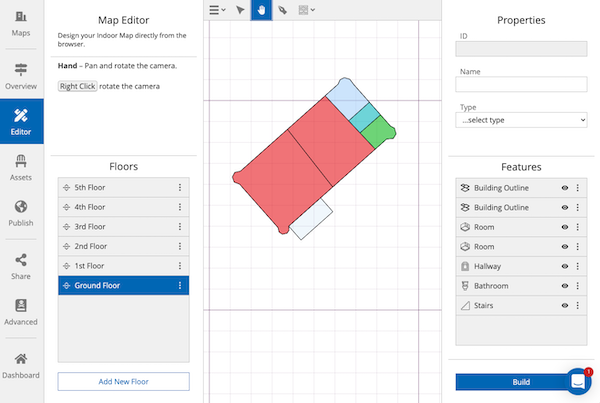Toggle visibility of the Stairs feature
The height and width of the screenshot is (403, 600).
(564, 305)
